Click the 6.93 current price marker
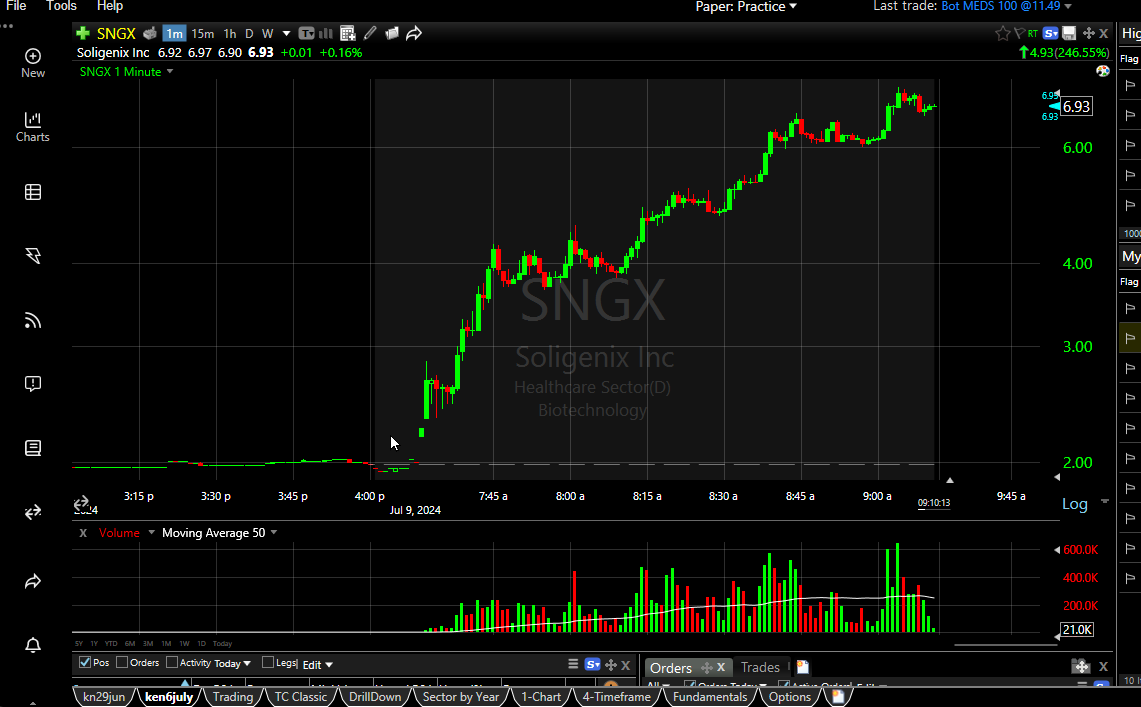This screenshot has height=707, width=1141. (x=1076, y=107)
